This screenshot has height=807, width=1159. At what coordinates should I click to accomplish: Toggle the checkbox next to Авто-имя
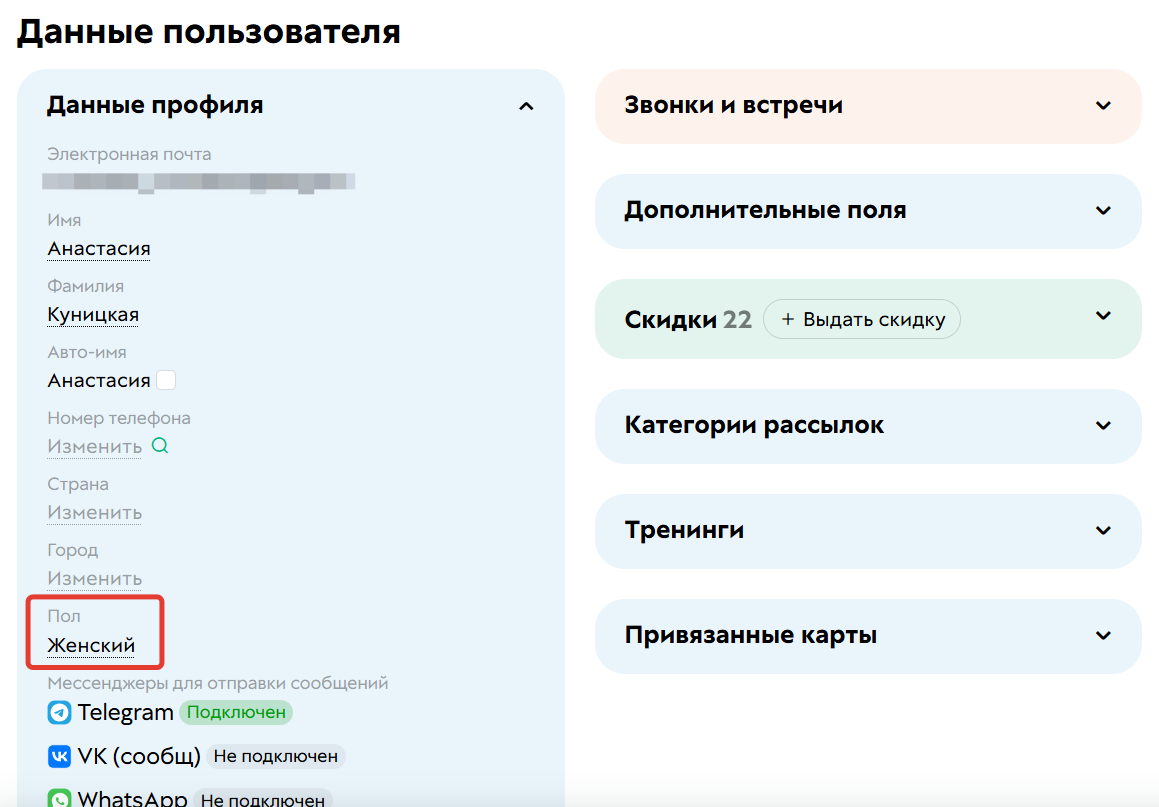[166, 379]
